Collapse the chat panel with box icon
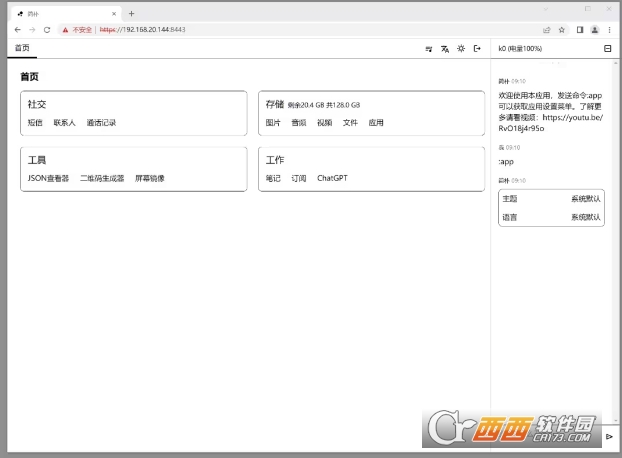 (x=607, y=48)
